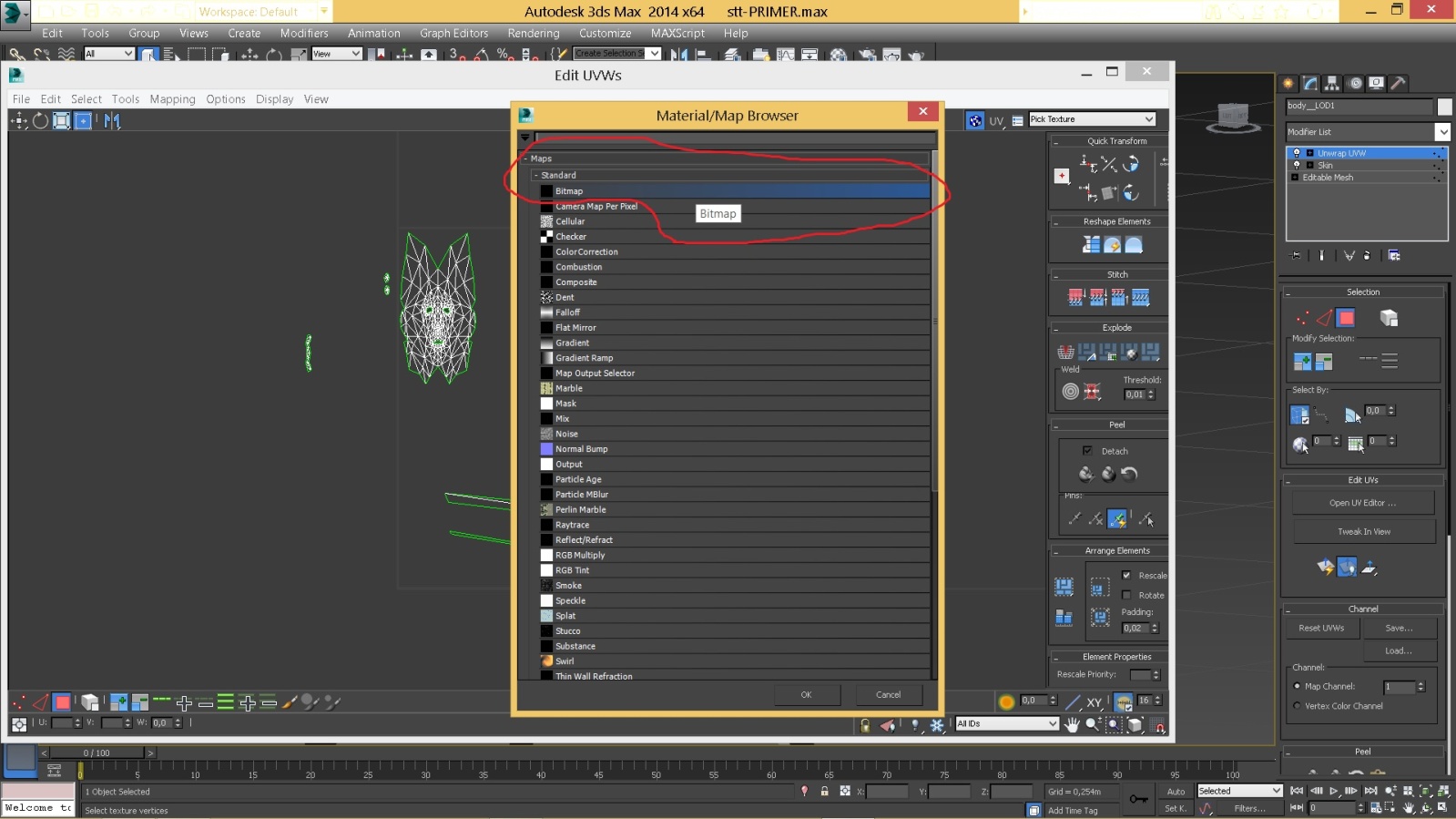The height and width of the screenshot is (819, 1456).
Task: Click OK in Material/Map Browser
Action: coord(806,694)
